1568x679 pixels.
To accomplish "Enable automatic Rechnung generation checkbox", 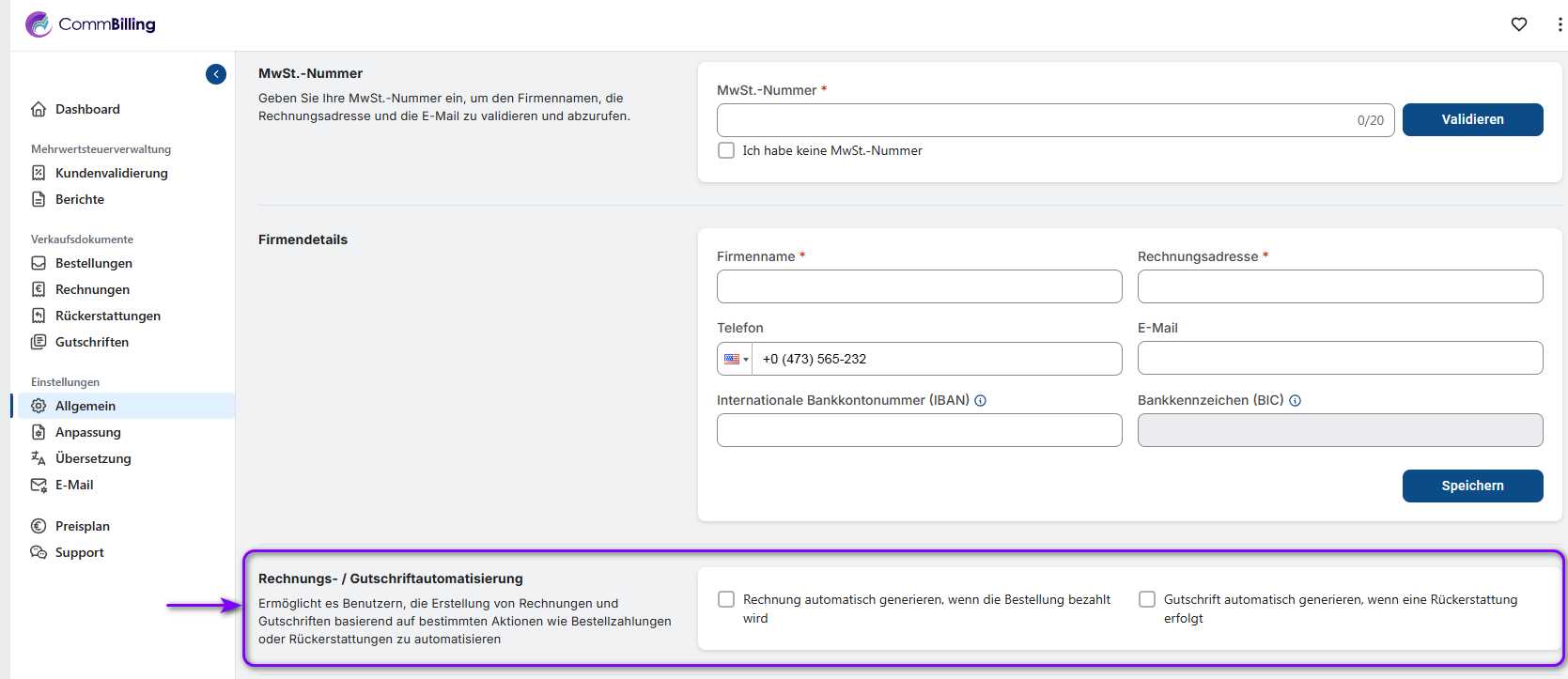I will click(726, 599).
